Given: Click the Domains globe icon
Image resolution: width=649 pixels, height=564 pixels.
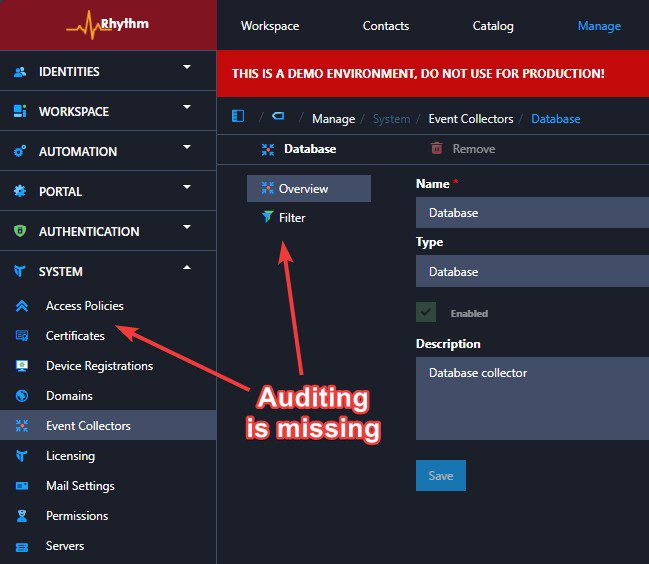Looking at the screenshot, I should (21, 396).
